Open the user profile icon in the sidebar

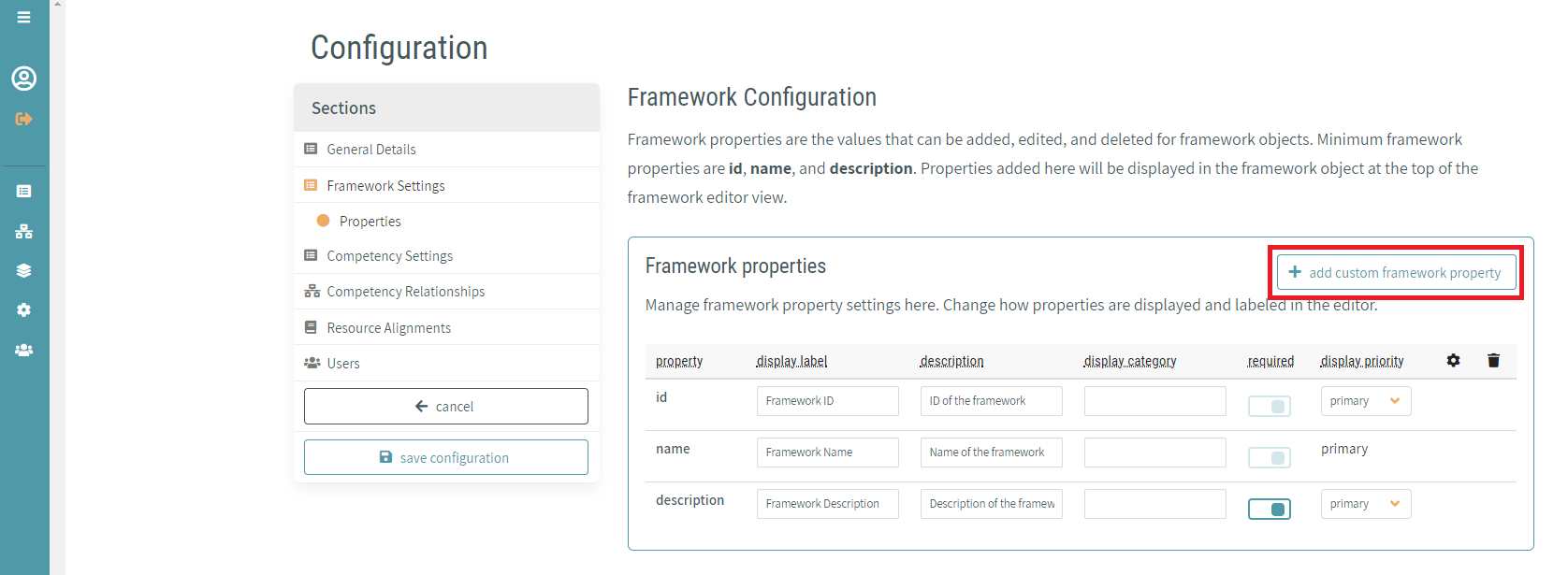pyautogui.click(x=24, y=79)
